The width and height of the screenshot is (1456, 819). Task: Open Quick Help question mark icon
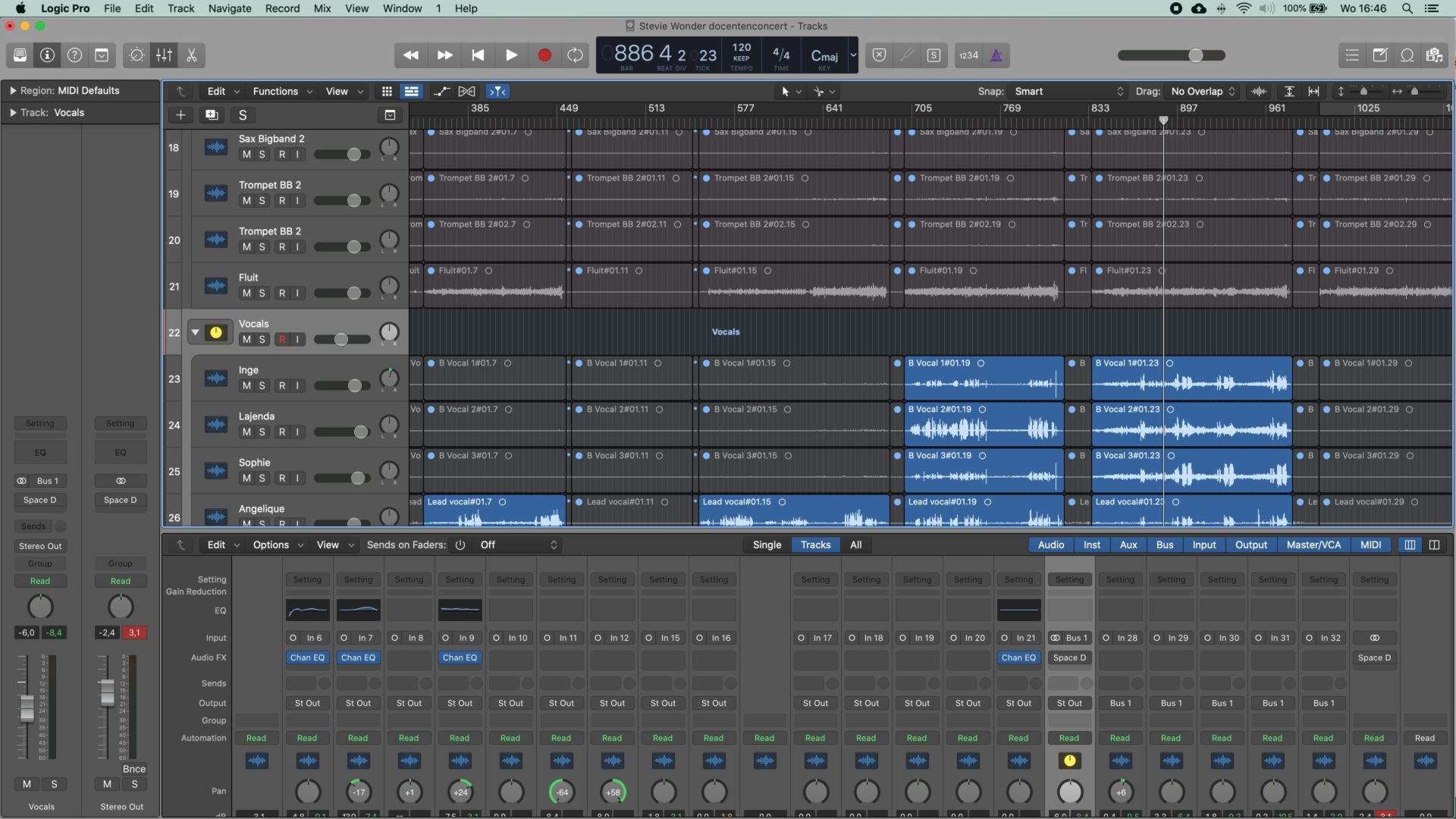tap(74, 55)
